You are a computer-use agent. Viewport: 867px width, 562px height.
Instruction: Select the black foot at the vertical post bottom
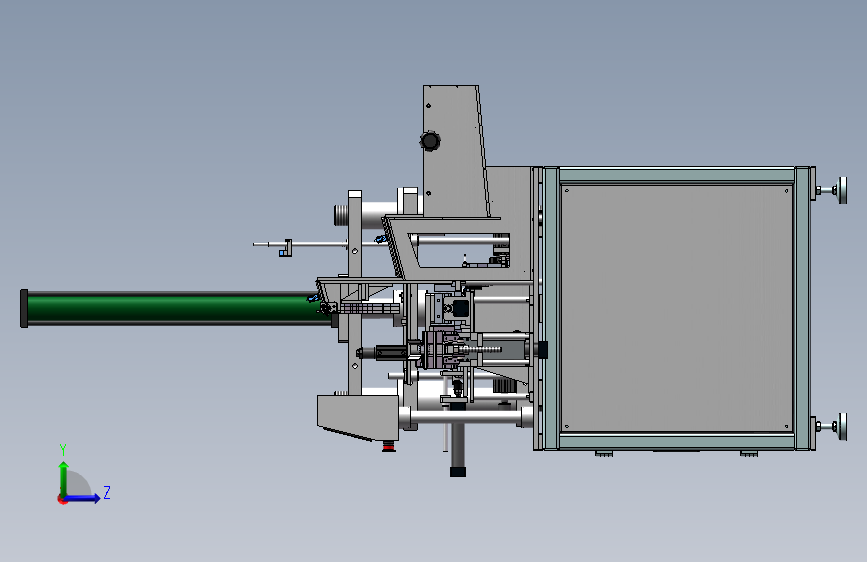tap(458, 471)
